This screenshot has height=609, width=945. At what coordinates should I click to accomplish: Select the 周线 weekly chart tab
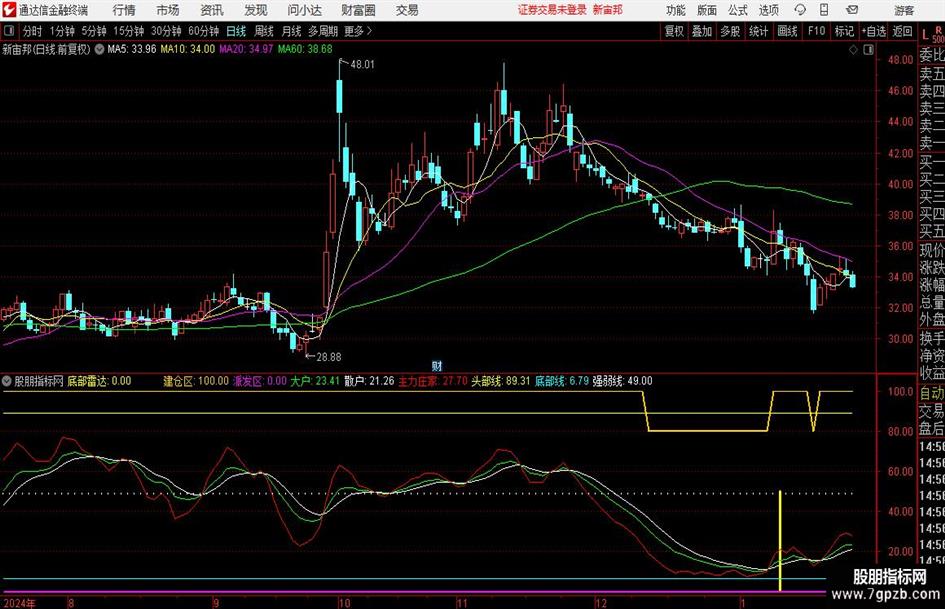(264, 31)
